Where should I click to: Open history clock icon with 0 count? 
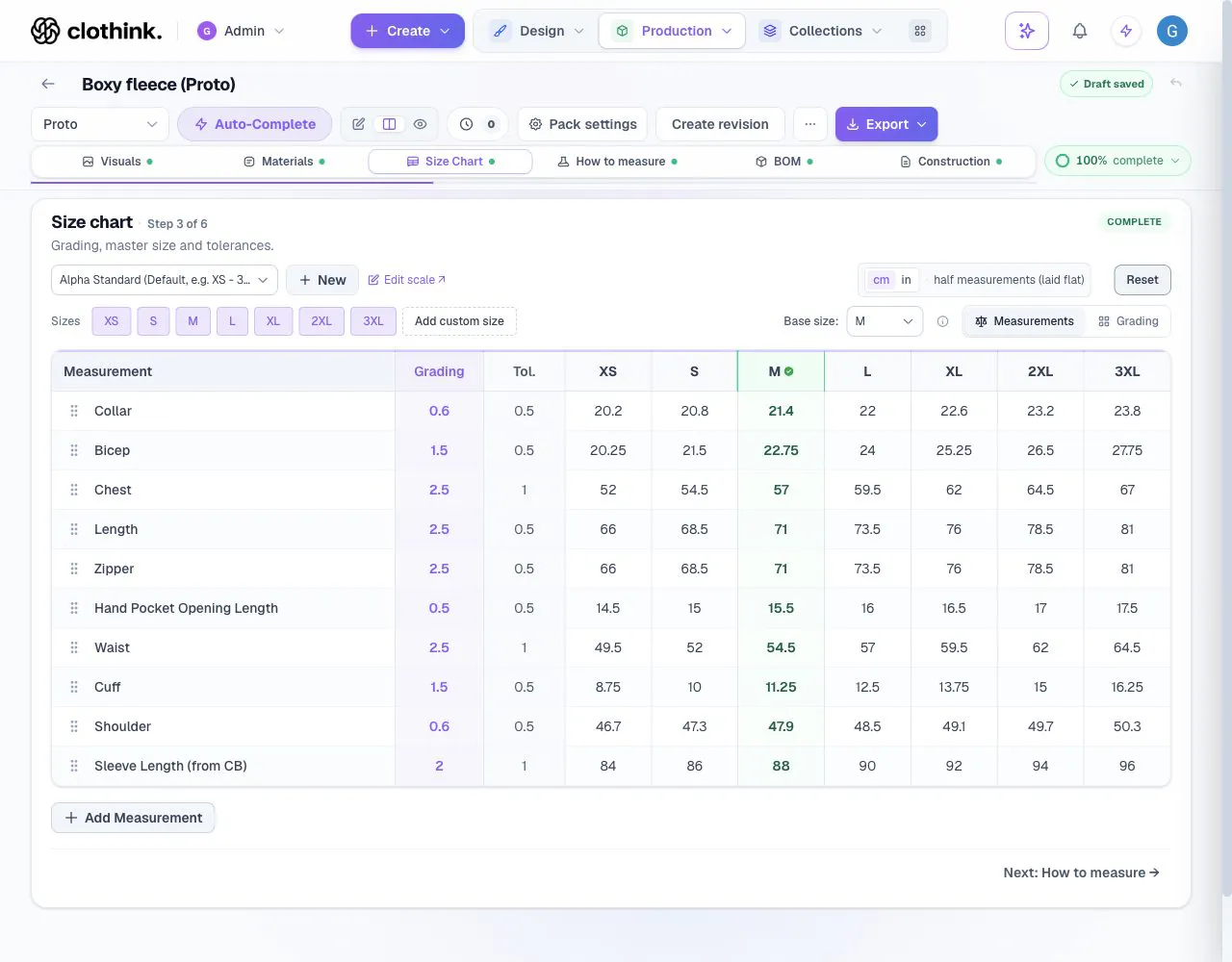(477, 124)
